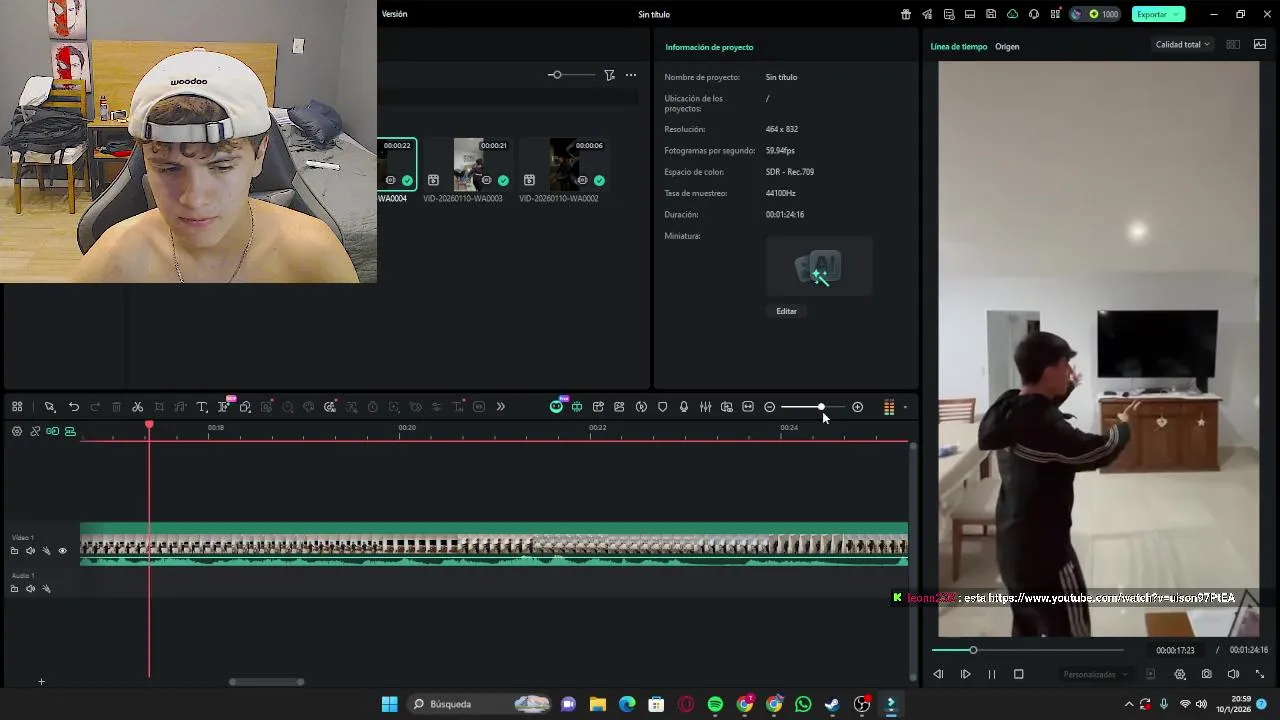Zoom in timeline with plus button
1280x720 pixels.
coord(857,407)
